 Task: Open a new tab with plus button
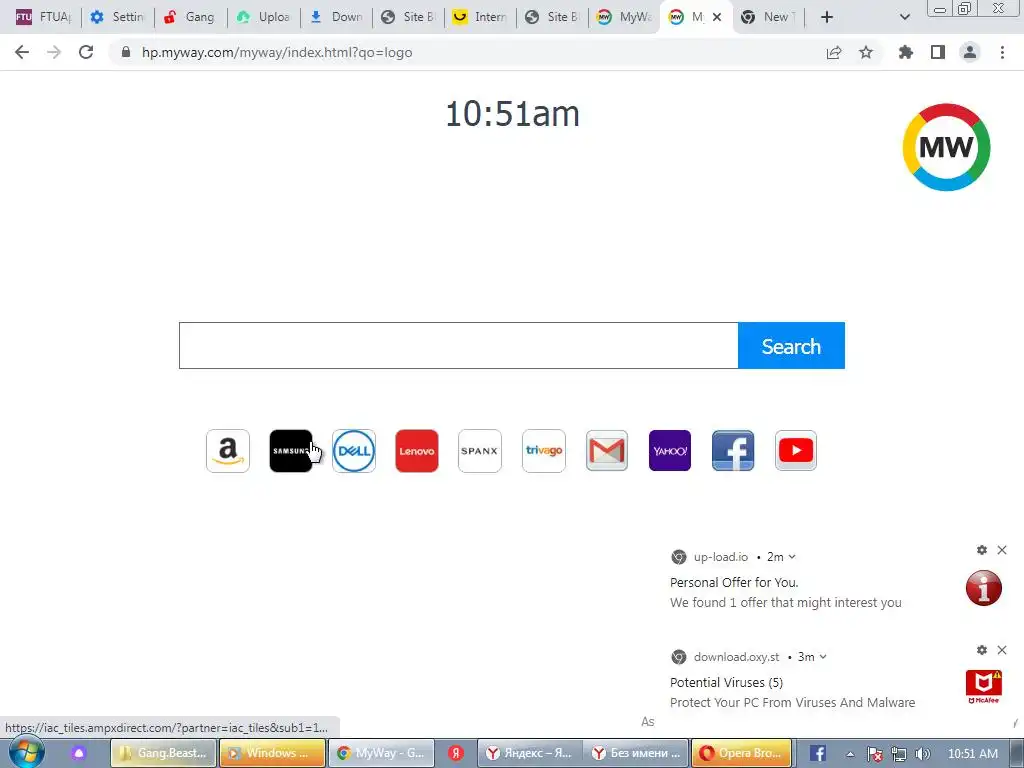click(x=827, y=17)
